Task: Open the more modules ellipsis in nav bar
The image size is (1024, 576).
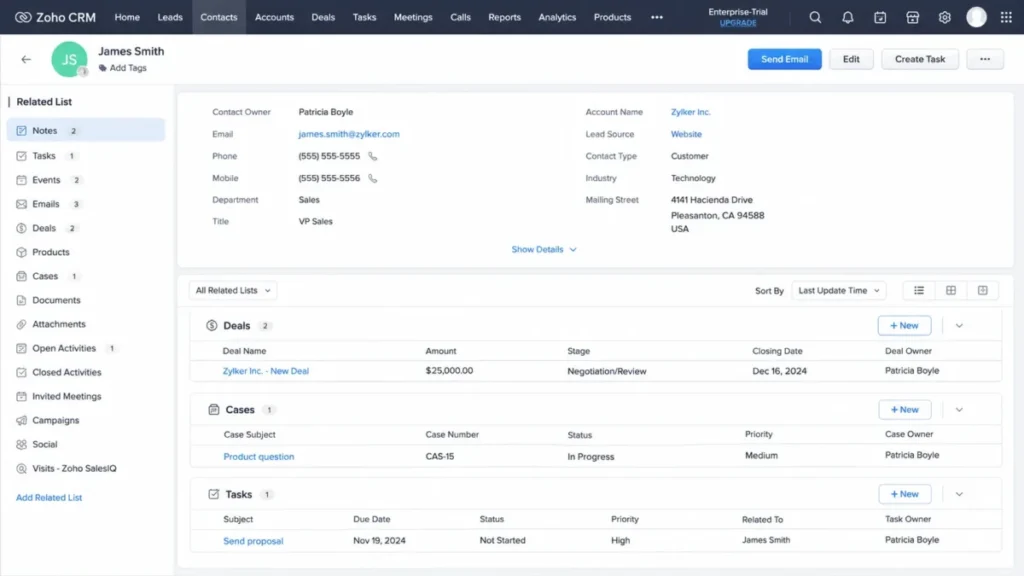Action: pyautogui.click(x=656, y=18)
